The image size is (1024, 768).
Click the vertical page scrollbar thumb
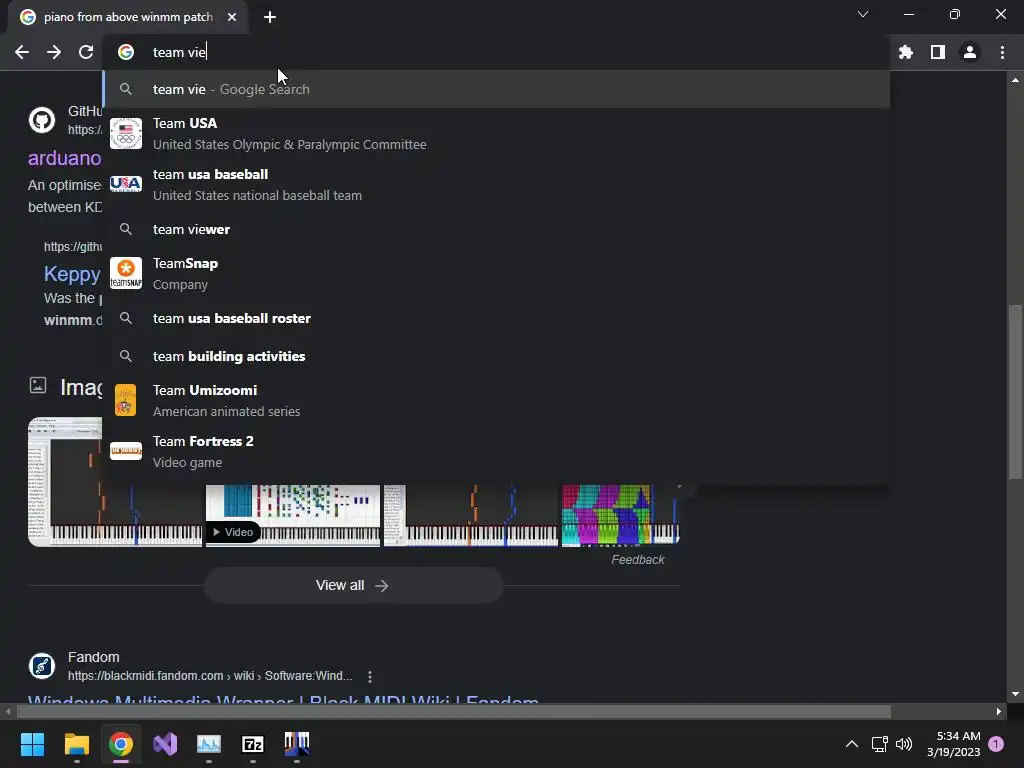(x=1015, y=392)
